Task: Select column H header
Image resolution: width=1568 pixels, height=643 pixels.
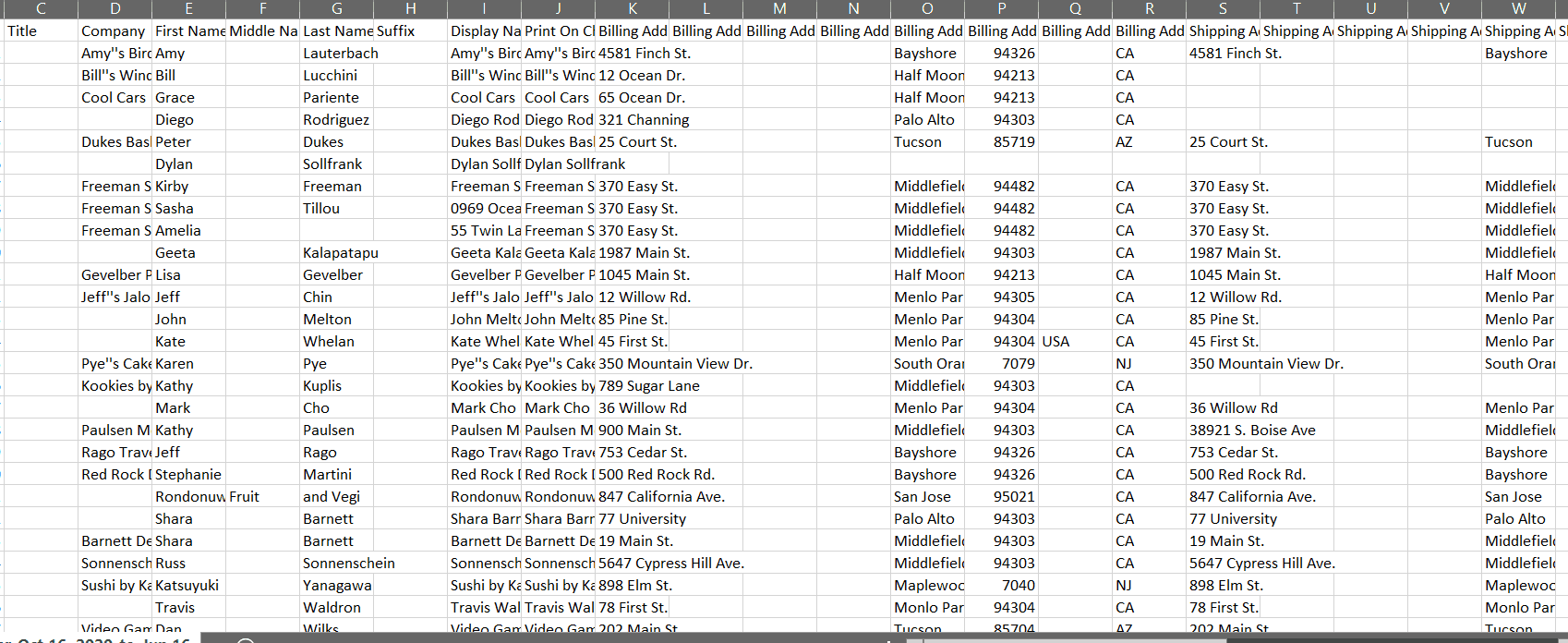Action: 411,9
